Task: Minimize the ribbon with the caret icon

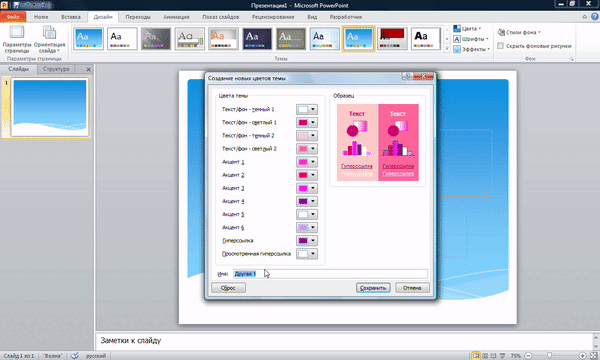Action: [x=584, y=17]
